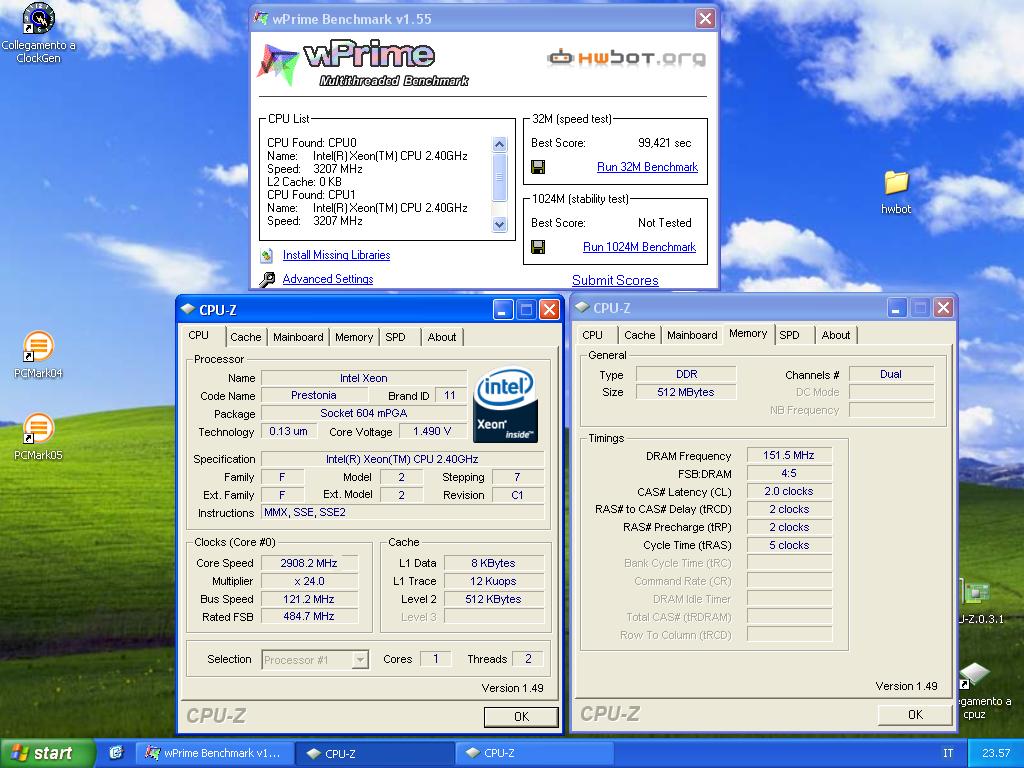Switch to Cache tab in right CPU-Z

pyautogui.click(x=639, y=335)
